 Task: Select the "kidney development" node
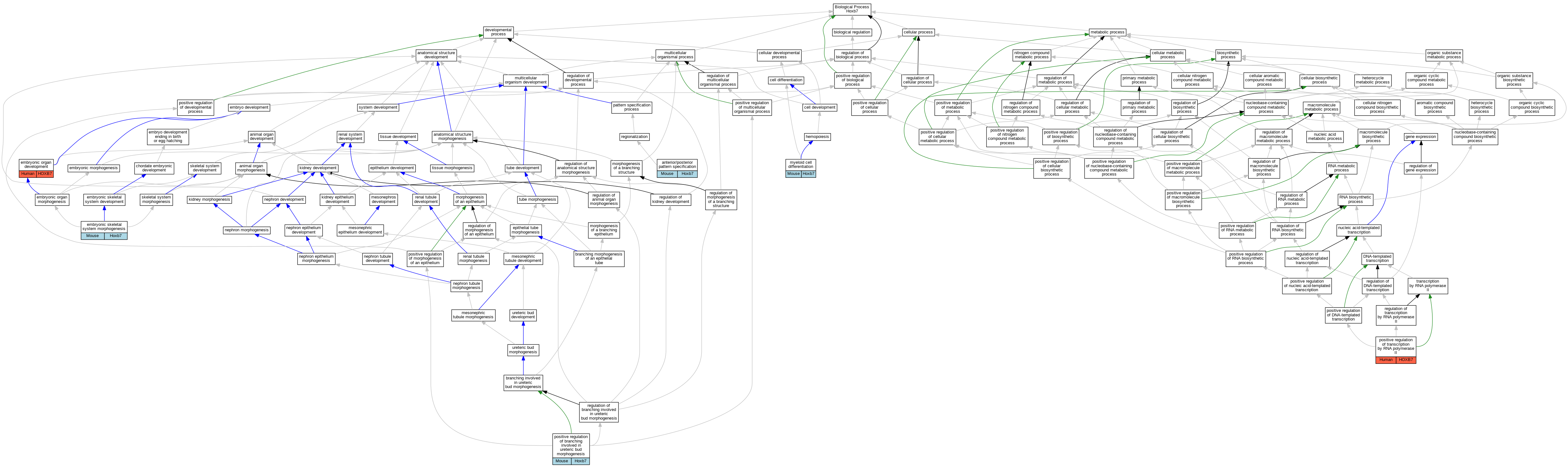pyautogui.click(x=318, y=168)
